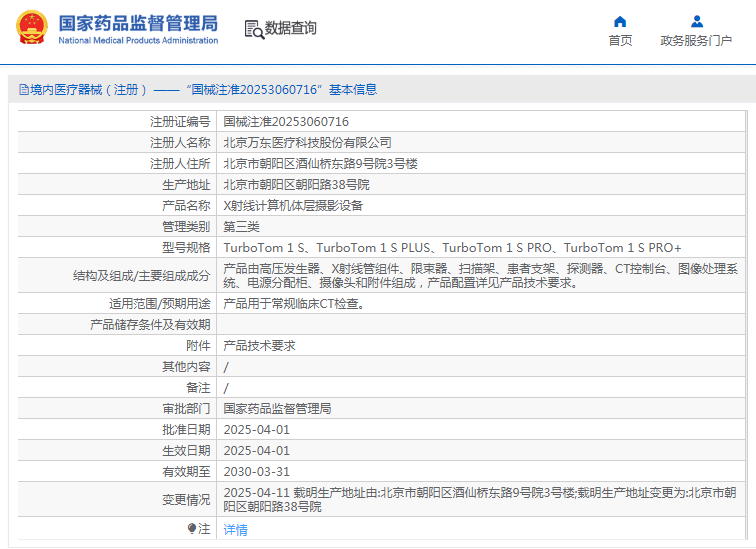Viewport: 756px width, 549px height.
Task: Click the 注册人名称 row label
Action: (180, 143)
